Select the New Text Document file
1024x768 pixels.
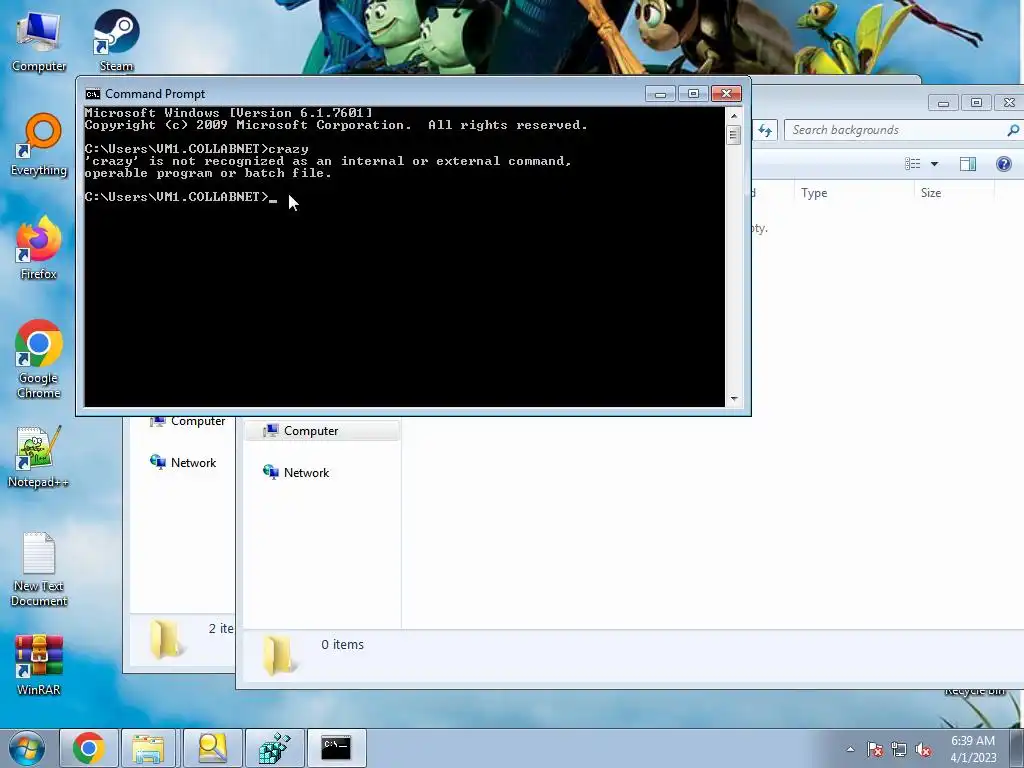coord(39,569)
